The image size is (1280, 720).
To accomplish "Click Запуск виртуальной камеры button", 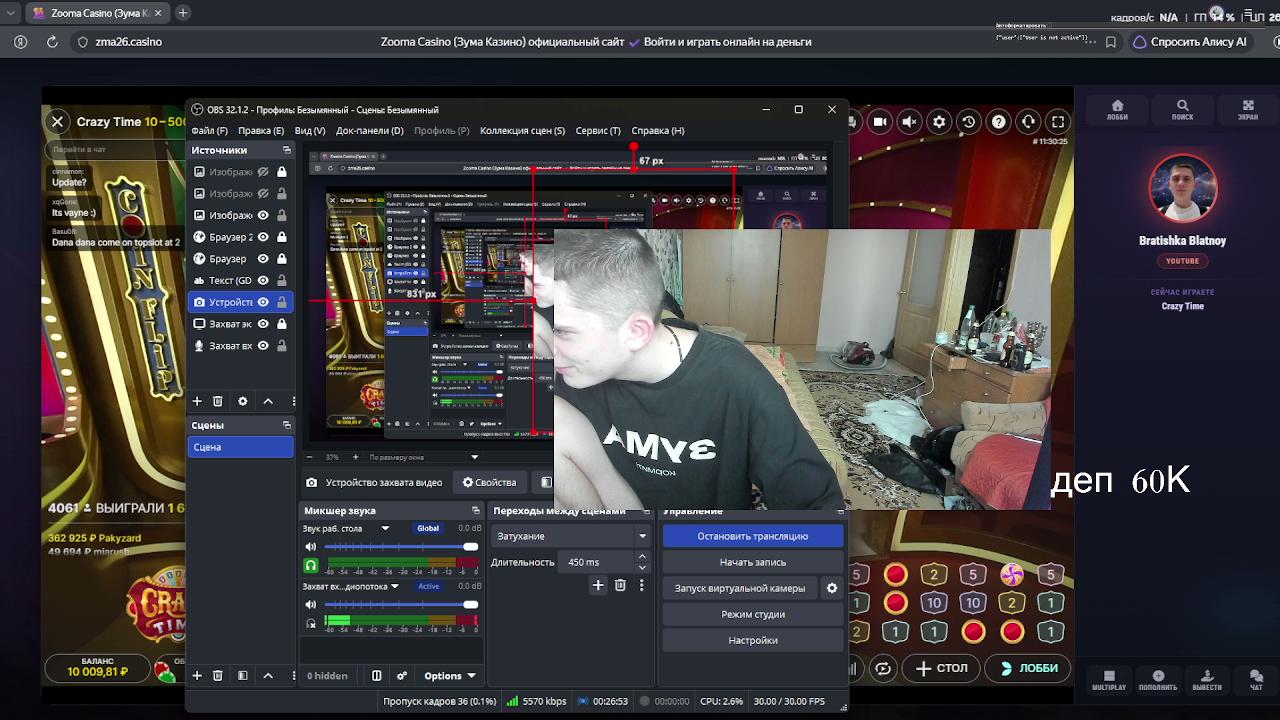I will (x=740, y=588).
